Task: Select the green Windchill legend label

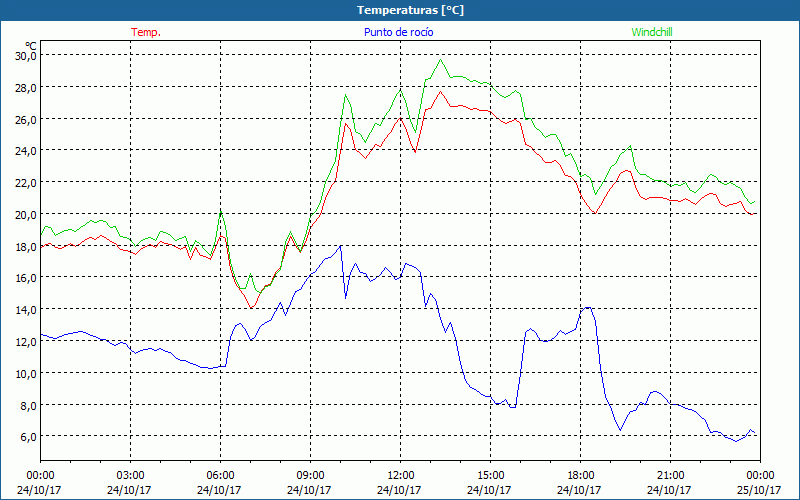Action: (652, 32)
